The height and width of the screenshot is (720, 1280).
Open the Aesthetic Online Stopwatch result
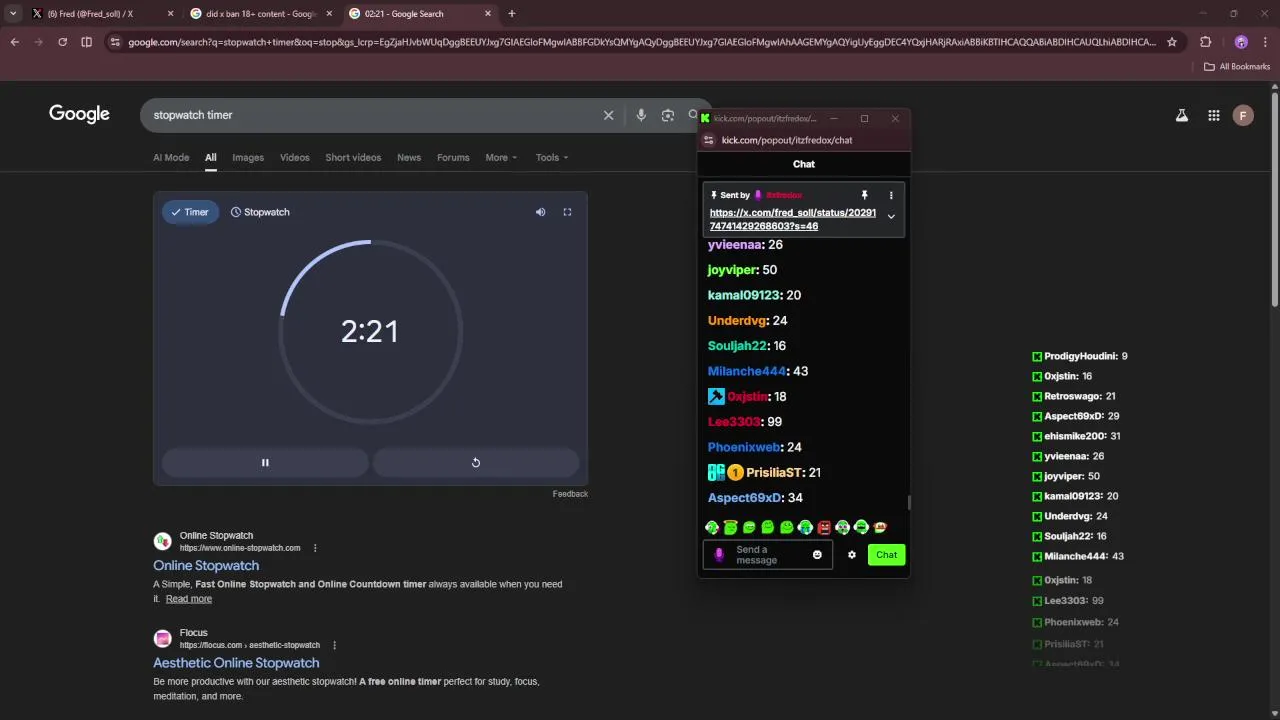coord(236,663)
